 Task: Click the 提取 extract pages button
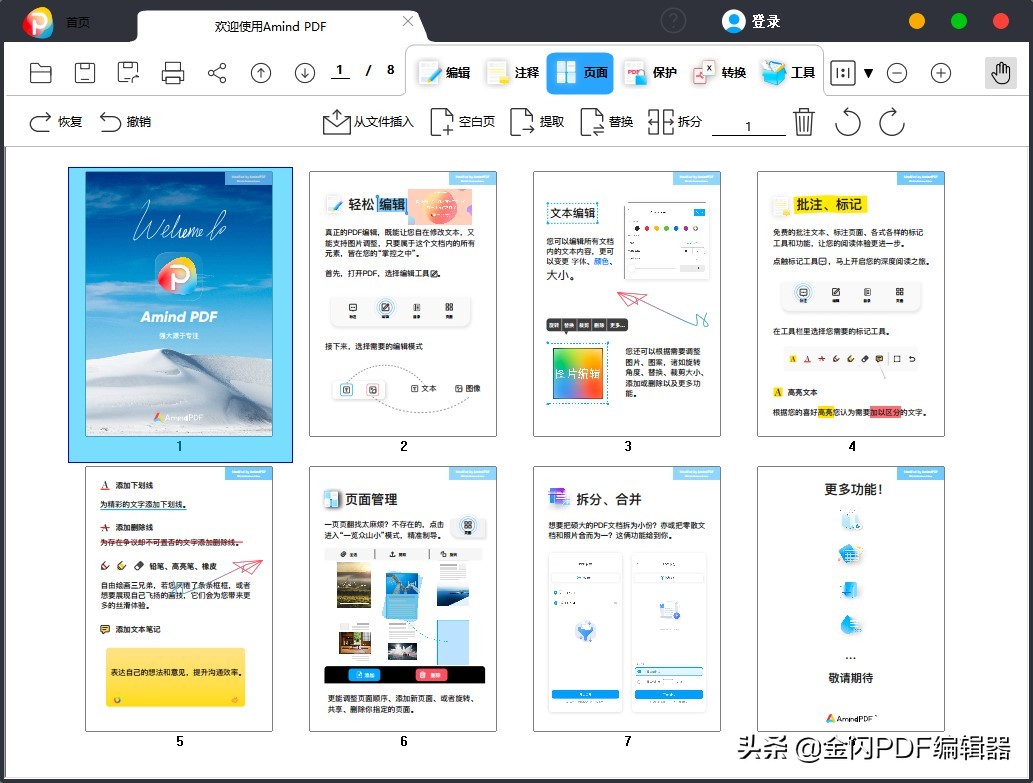tap(537, 122)
